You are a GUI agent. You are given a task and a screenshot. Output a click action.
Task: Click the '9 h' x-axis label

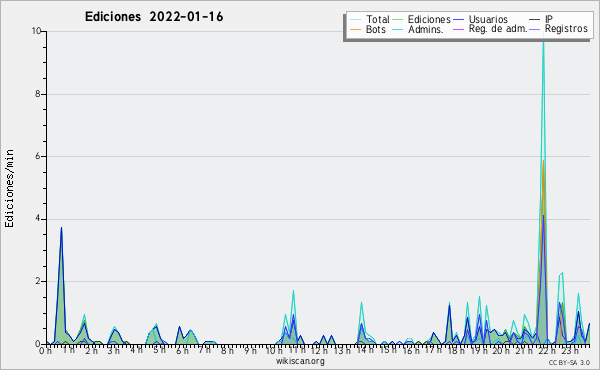click(x=251, y=351)
